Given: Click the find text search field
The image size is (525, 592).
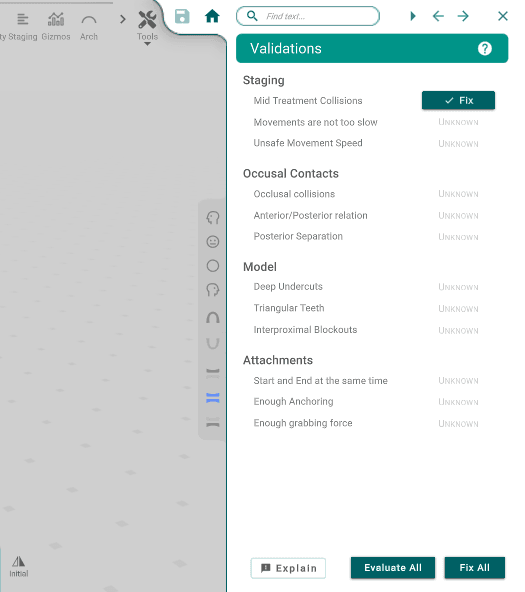Looking at the screenshot, I should coord(308,16).
